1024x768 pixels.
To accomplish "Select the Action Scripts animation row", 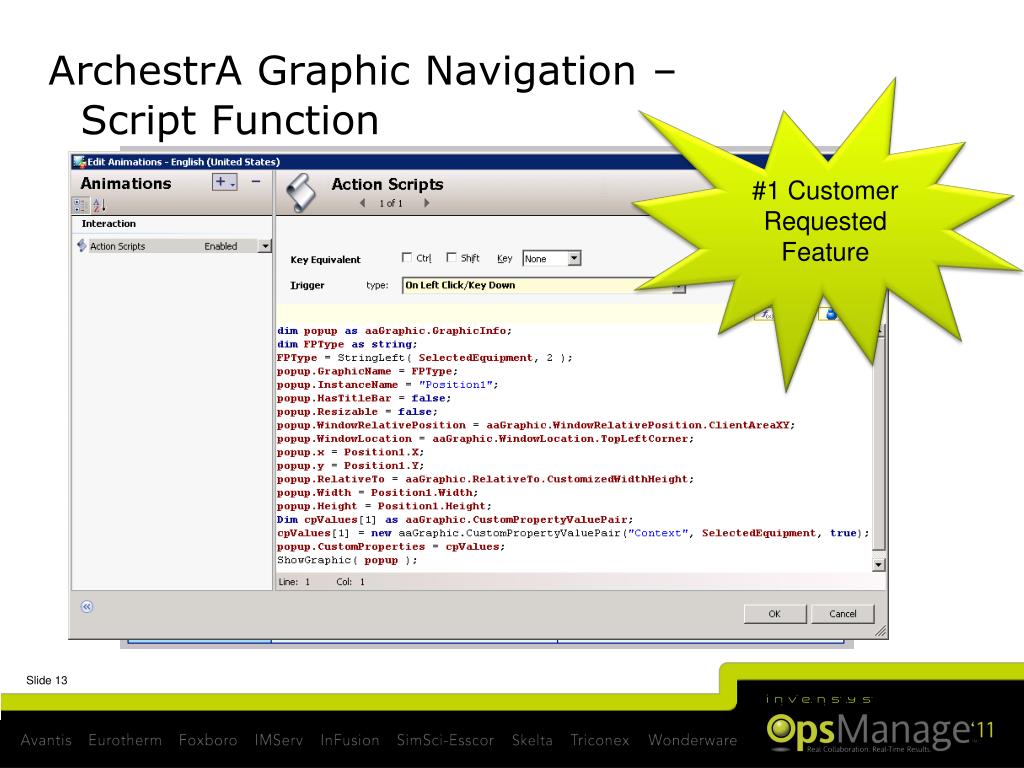I will pyautogui.click(x=172, y=246).
